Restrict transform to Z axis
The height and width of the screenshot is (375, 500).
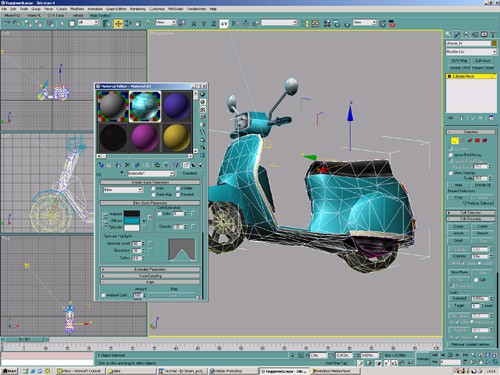[214, 24]
